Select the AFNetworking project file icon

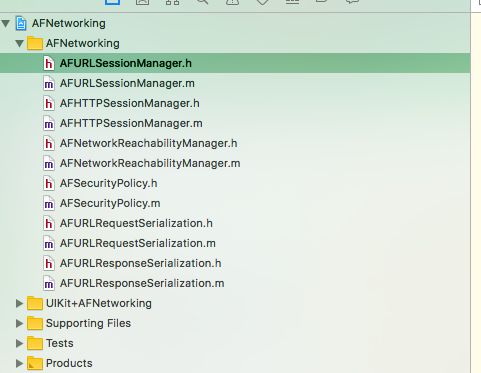[21, 24]
